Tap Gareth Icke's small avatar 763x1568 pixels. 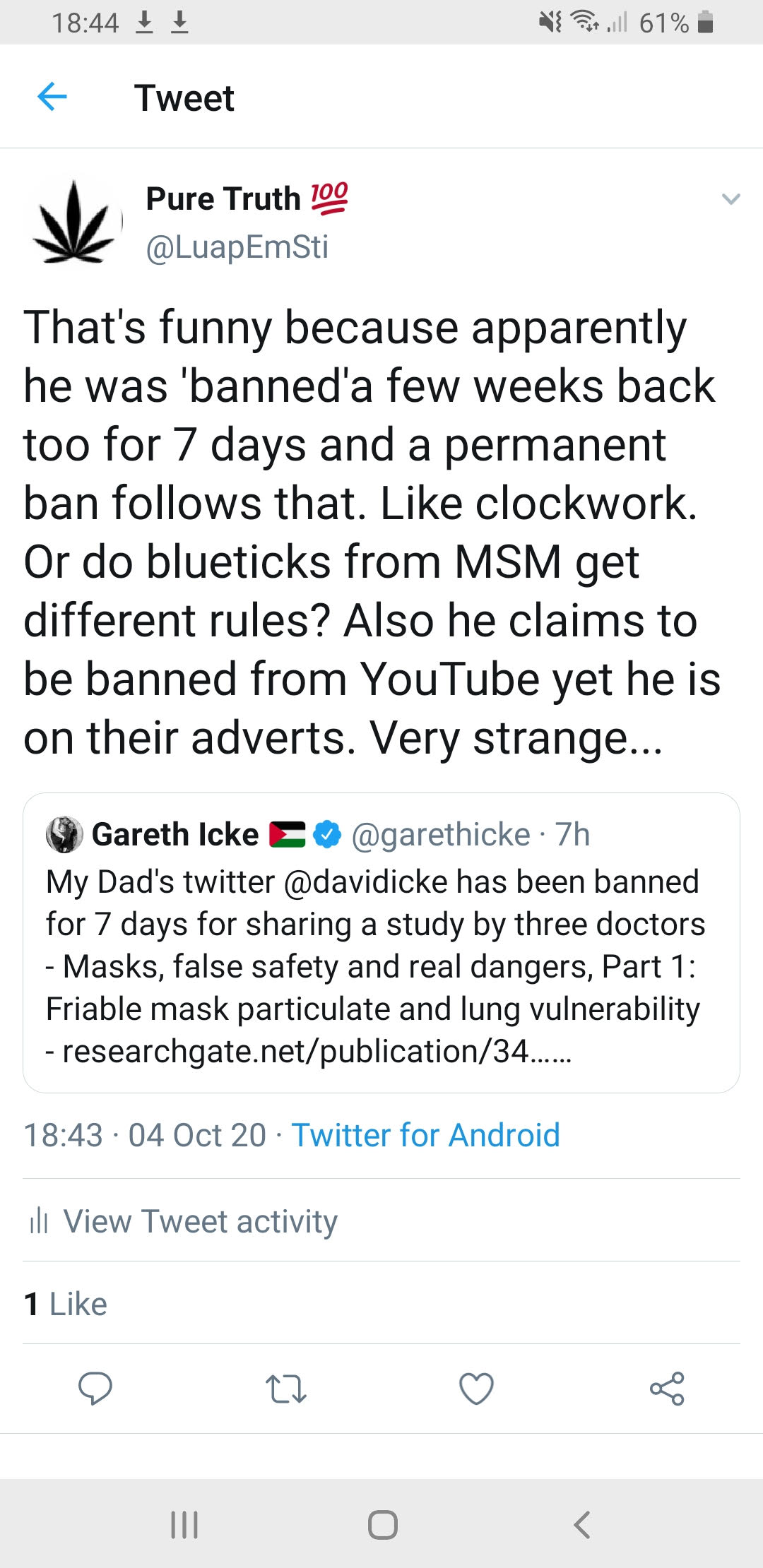click(x=64, y=834)
